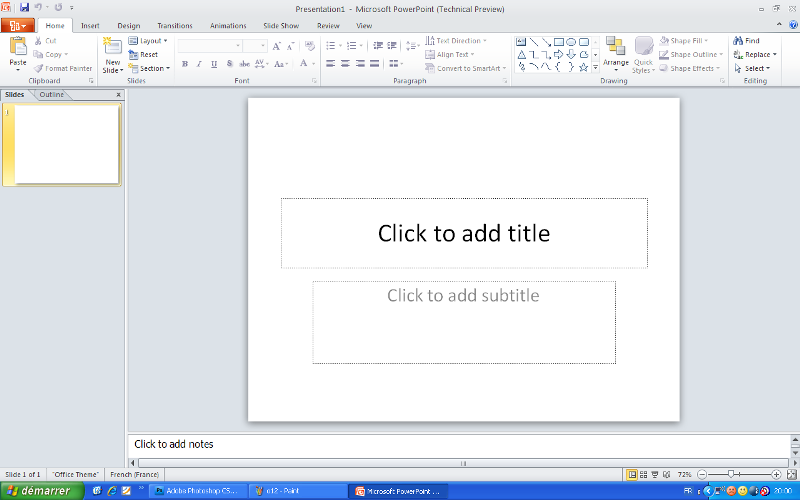Select the 5-Point Star shape
Screen dimensions: 800x500
point(584,67)
